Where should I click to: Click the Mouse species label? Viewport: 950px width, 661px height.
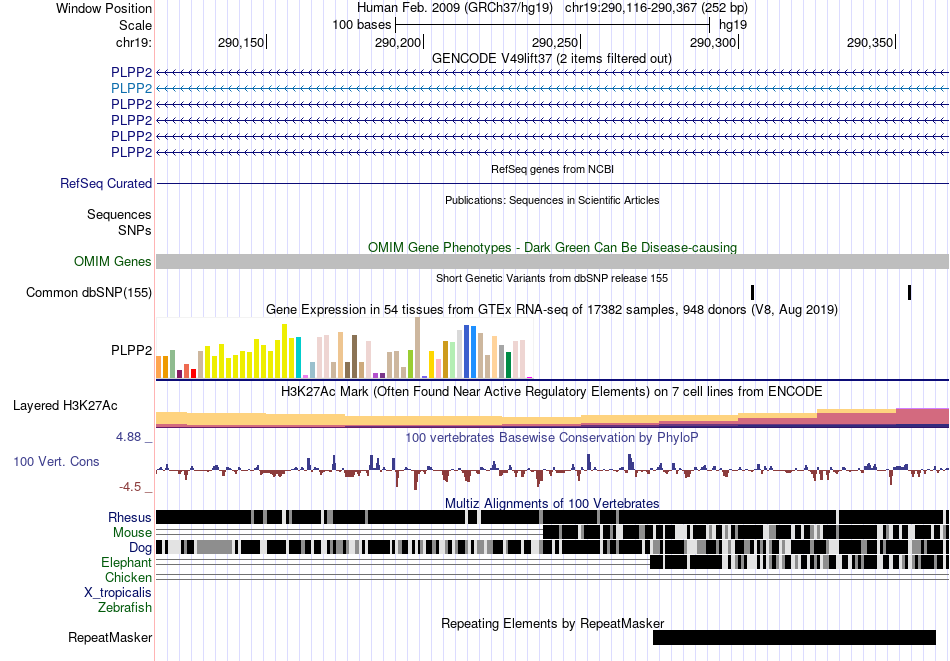(132, 533)
